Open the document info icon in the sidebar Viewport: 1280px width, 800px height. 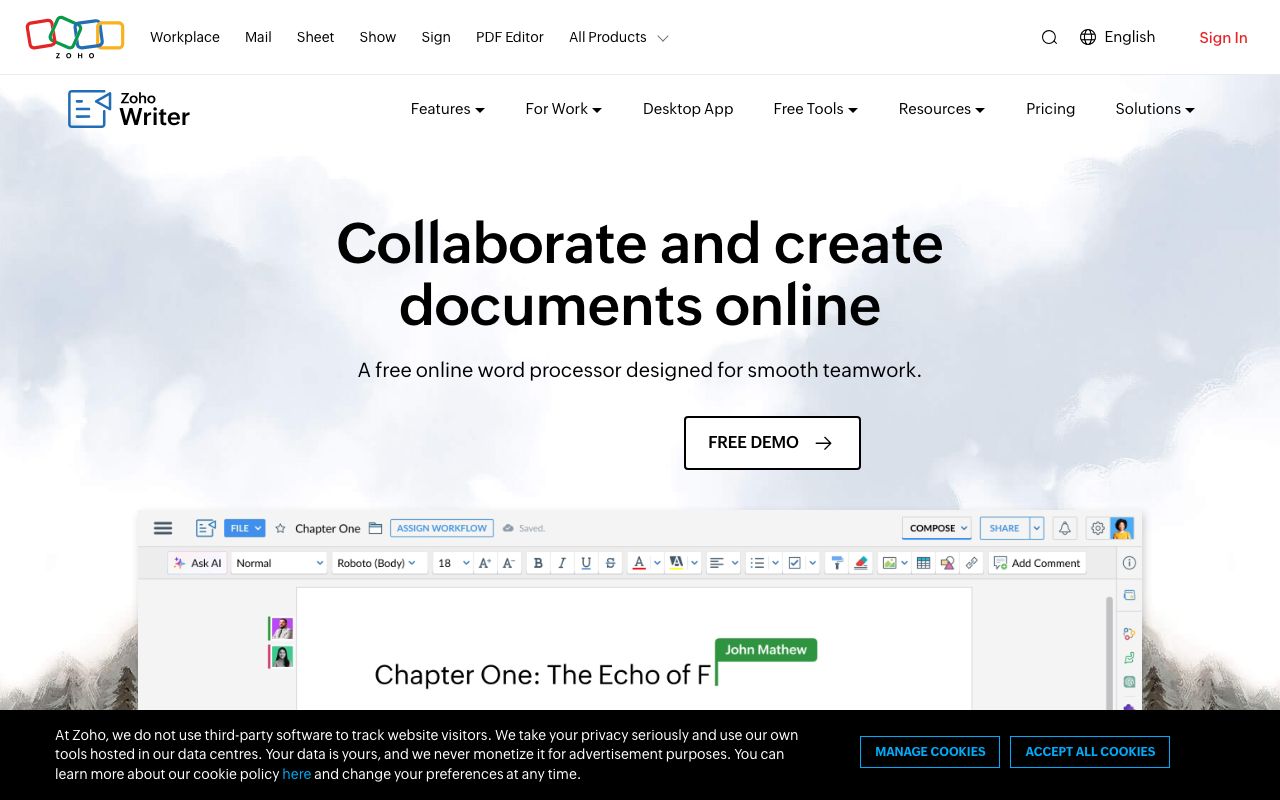pos(1129,563)
